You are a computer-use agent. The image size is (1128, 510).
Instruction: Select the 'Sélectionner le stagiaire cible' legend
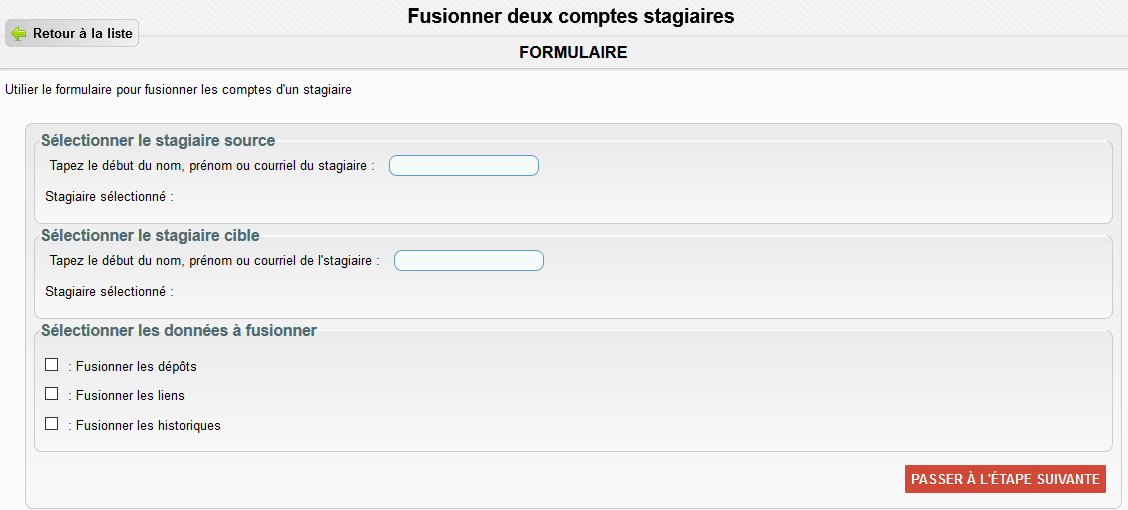pyautogui.click(x=150, y=236)
